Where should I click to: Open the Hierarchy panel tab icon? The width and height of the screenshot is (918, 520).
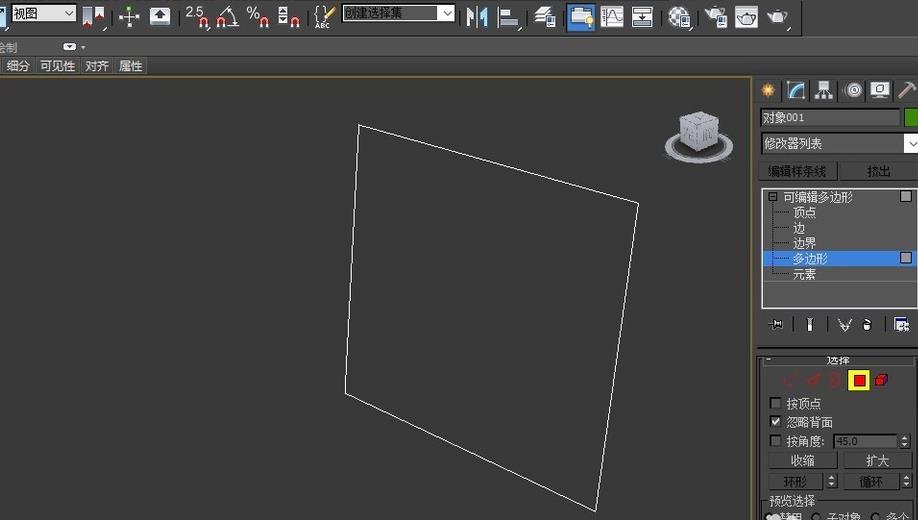coord(824,90)
